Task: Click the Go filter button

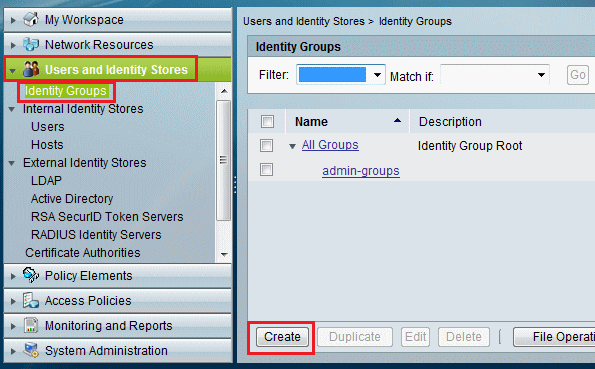Action: coord(578,75)
